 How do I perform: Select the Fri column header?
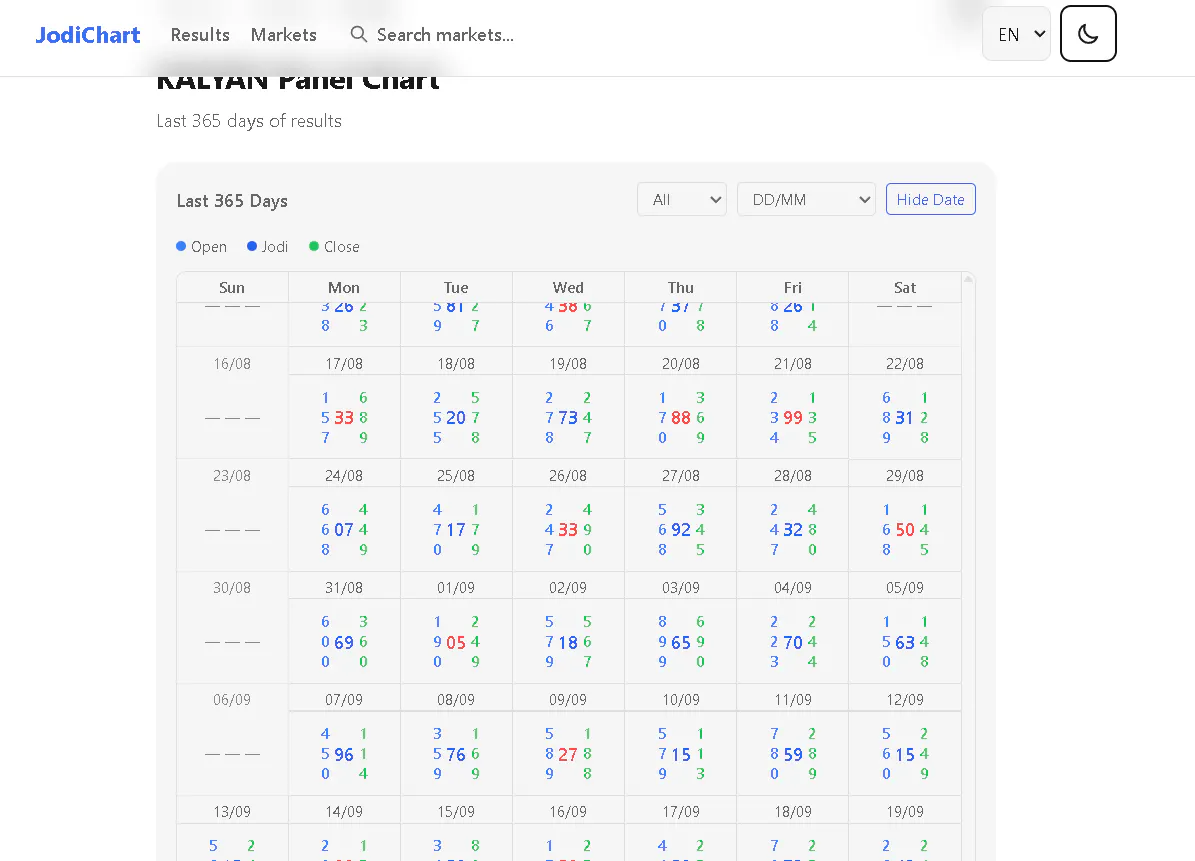coord(793,288)
